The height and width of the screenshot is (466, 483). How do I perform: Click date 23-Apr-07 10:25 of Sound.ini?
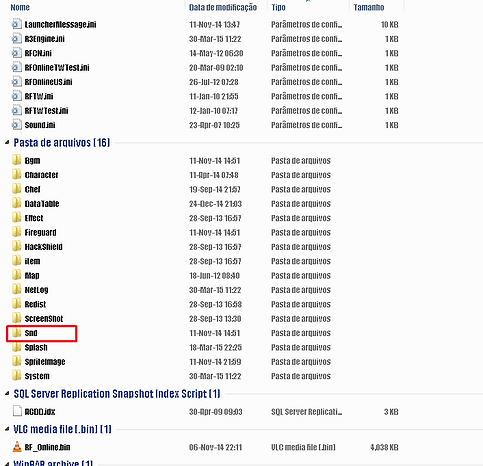pyautogui.click(x=214, y=125)
